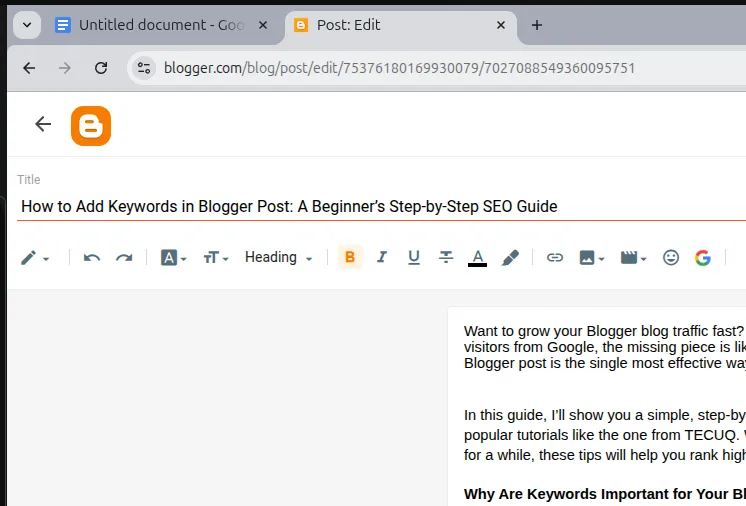Insert or edit a link

click(555, 258)
